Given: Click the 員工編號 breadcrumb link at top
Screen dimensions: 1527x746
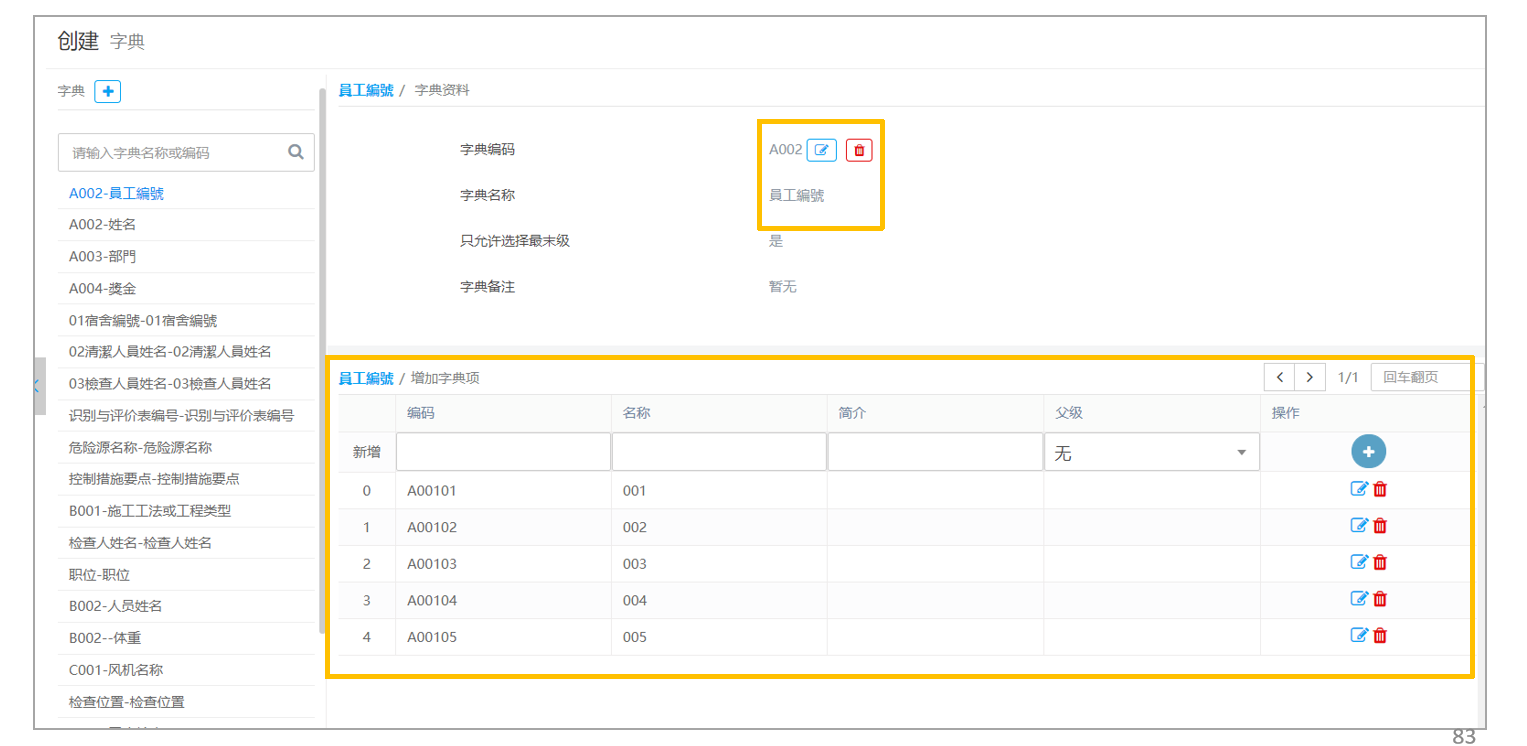Looking at the screenshot, I should tap(366, 90).
